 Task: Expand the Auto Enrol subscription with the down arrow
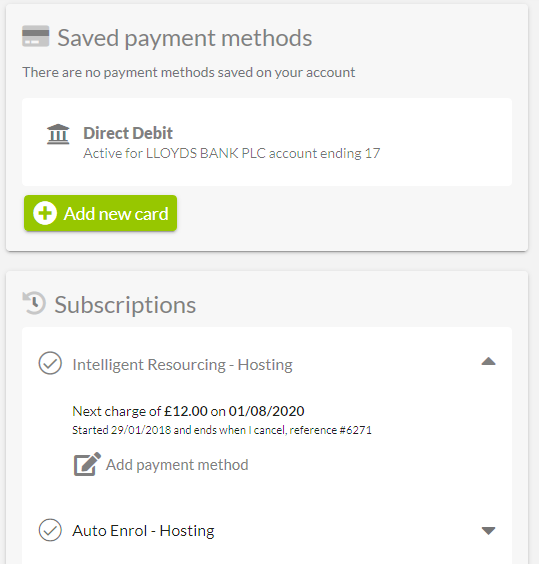pos(488,531)
